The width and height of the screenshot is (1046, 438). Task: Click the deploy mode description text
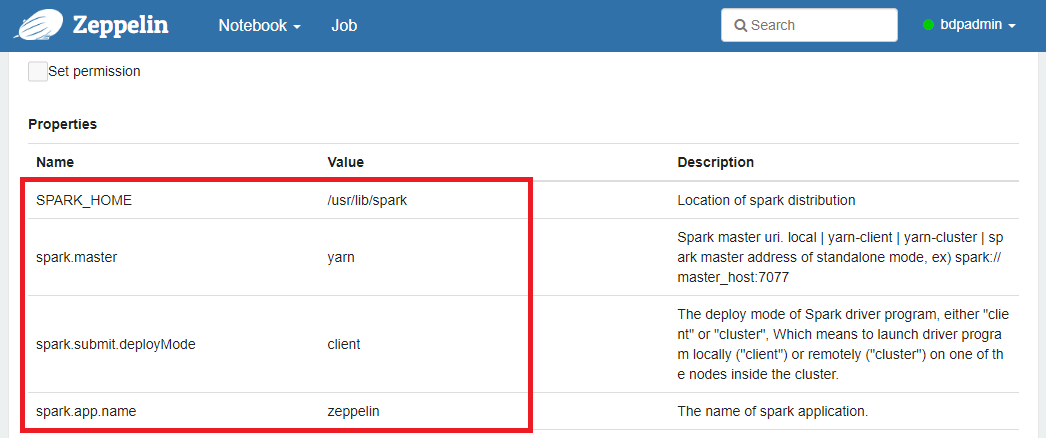point(841,345)
